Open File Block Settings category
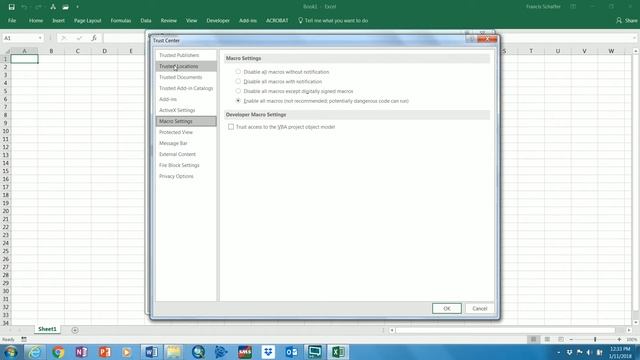The width and height of the screenshot is (640, 360). [x=186, y=165]
